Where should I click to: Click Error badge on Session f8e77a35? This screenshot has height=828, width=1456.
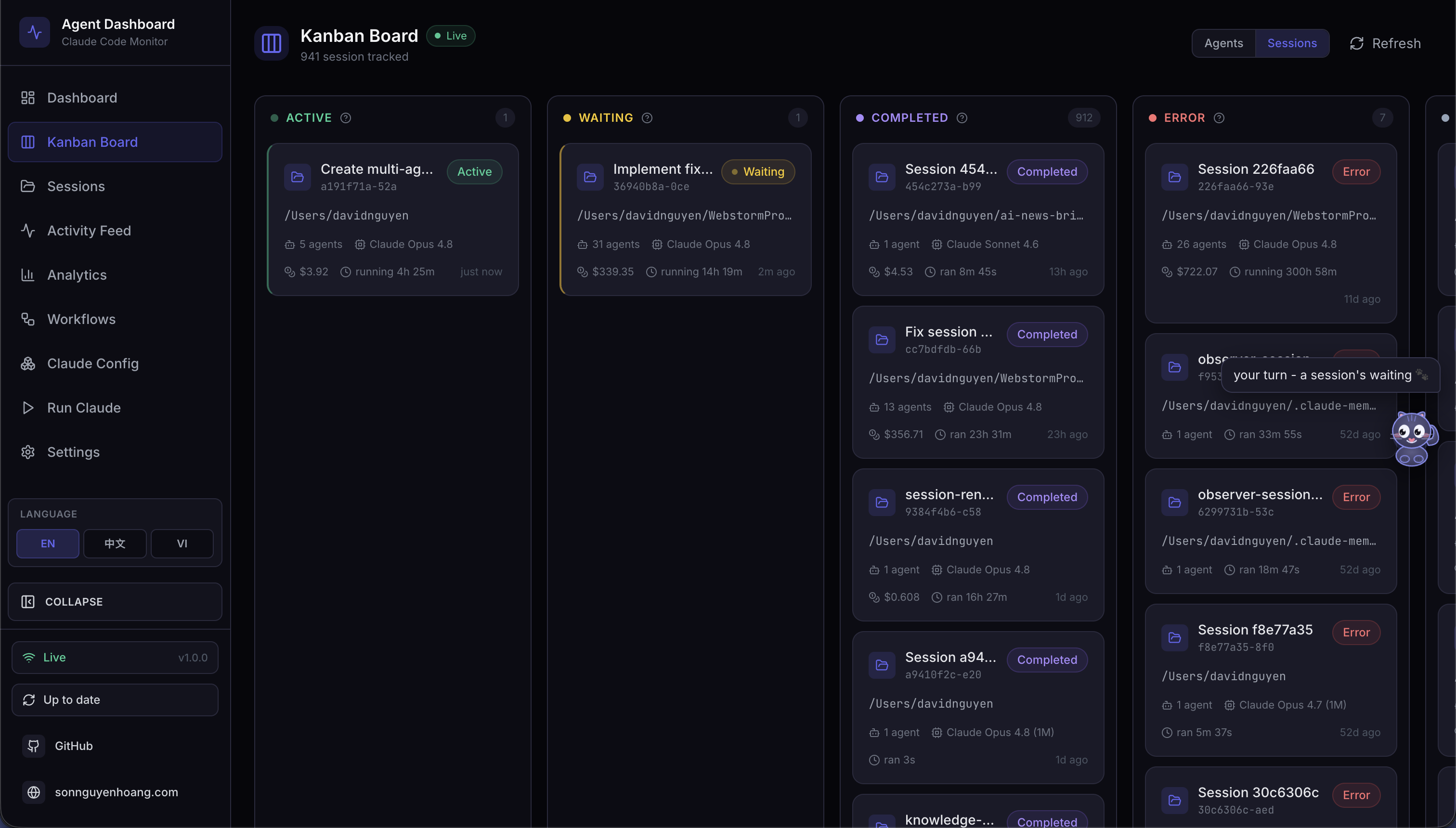tap(1356, 633)
